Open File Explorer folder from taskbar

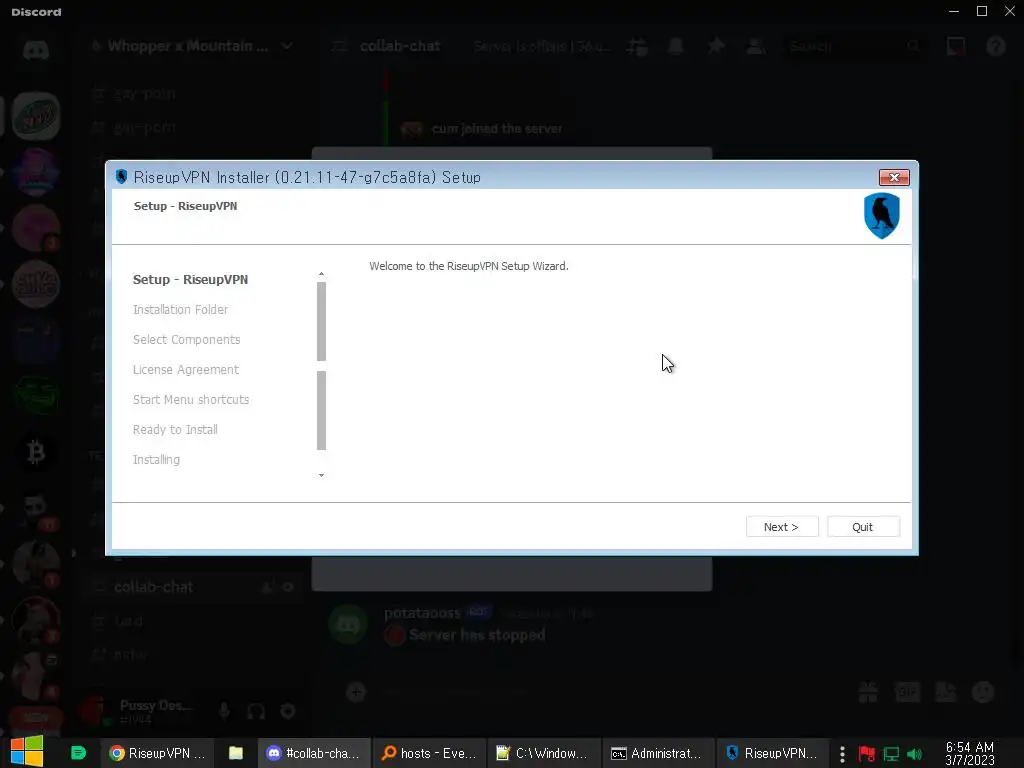click(x=236, y=753)
